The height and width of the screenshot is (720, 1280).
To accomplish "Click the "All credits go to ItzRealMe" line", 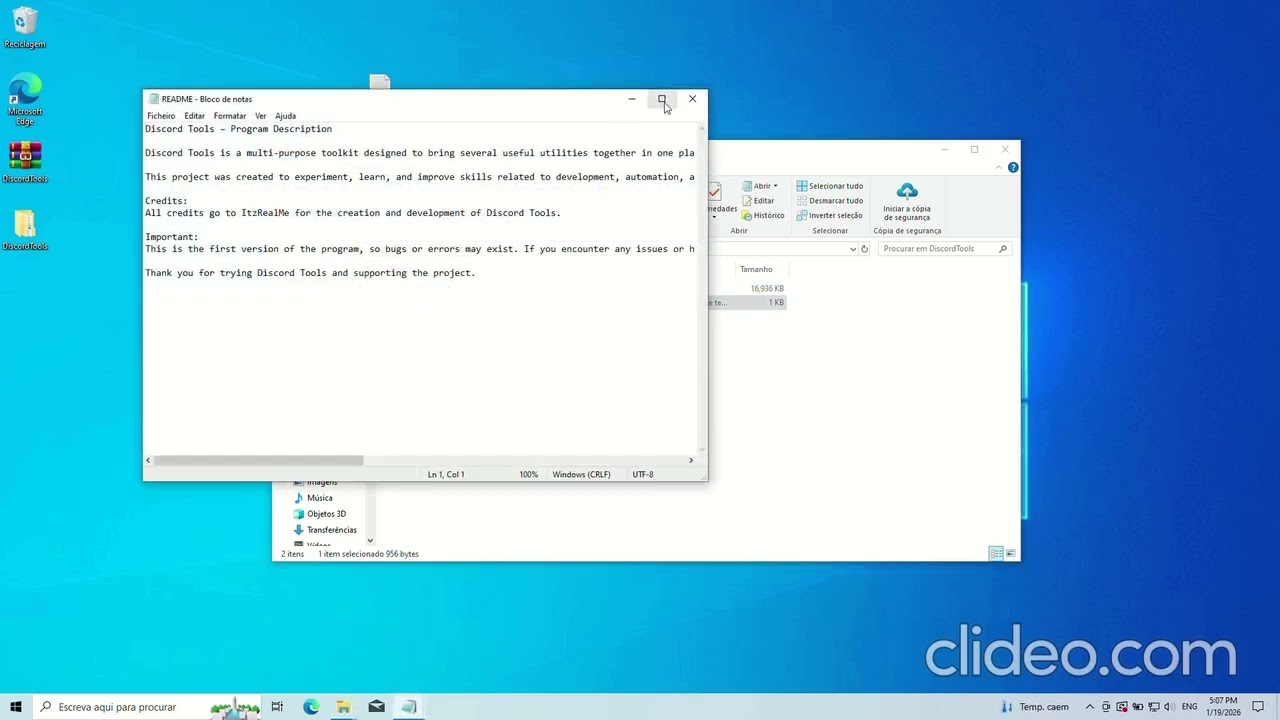I will (353, 213).
